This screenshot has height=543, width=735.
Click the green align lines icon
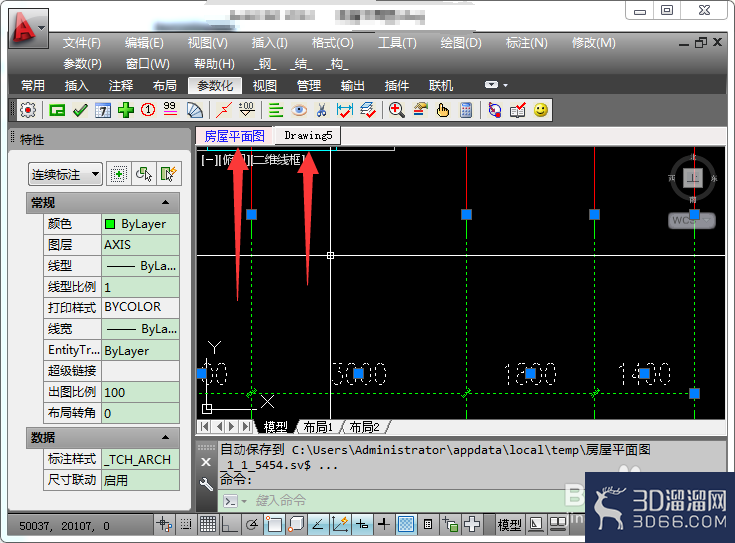pyautogui.click(x=276, y=111)
